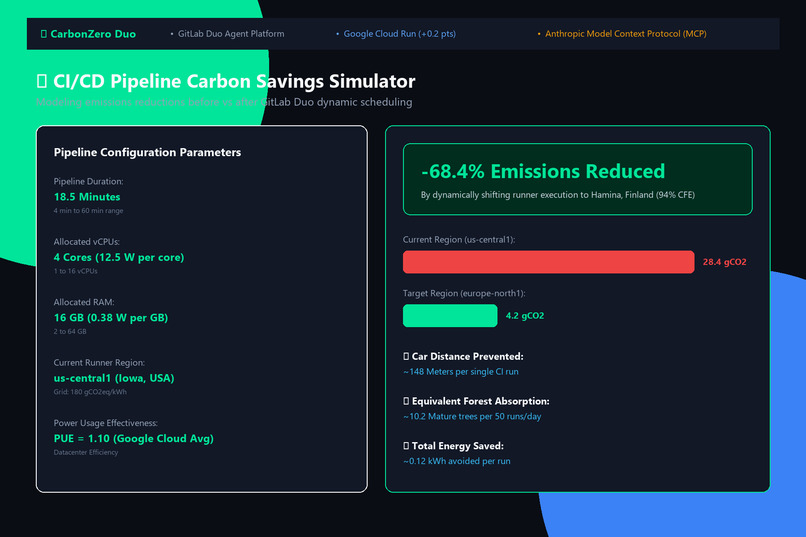Select Google Cloud Run (+0.2 pts) nav item

coord(399,34)
